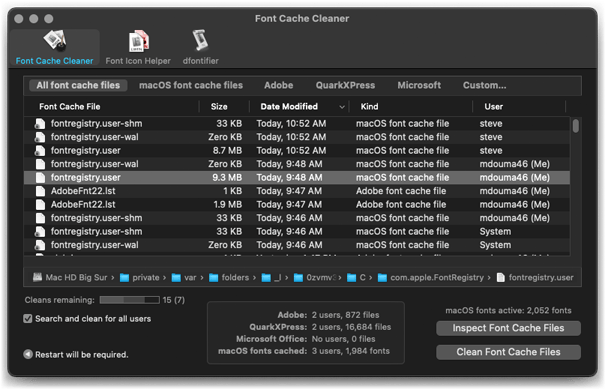Click the var folder icon in path bar

click(x=176, y=277)
